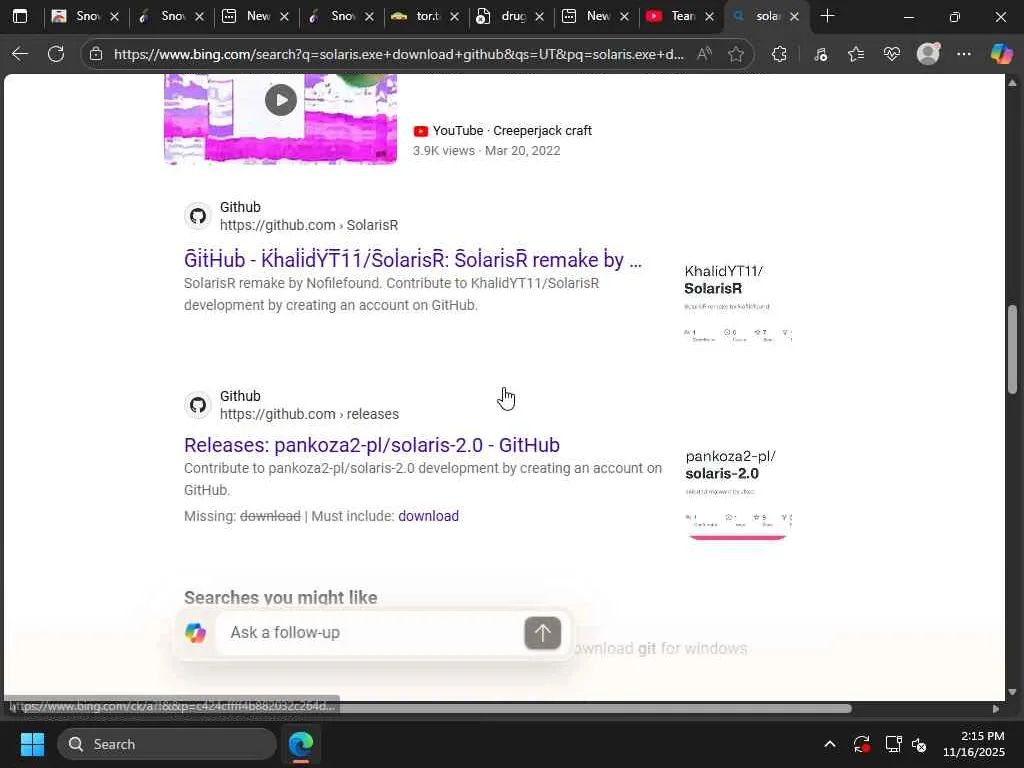Reload the page with the refresh icon
This screenshot has height=768, width=1024.
tap(56, 54)
